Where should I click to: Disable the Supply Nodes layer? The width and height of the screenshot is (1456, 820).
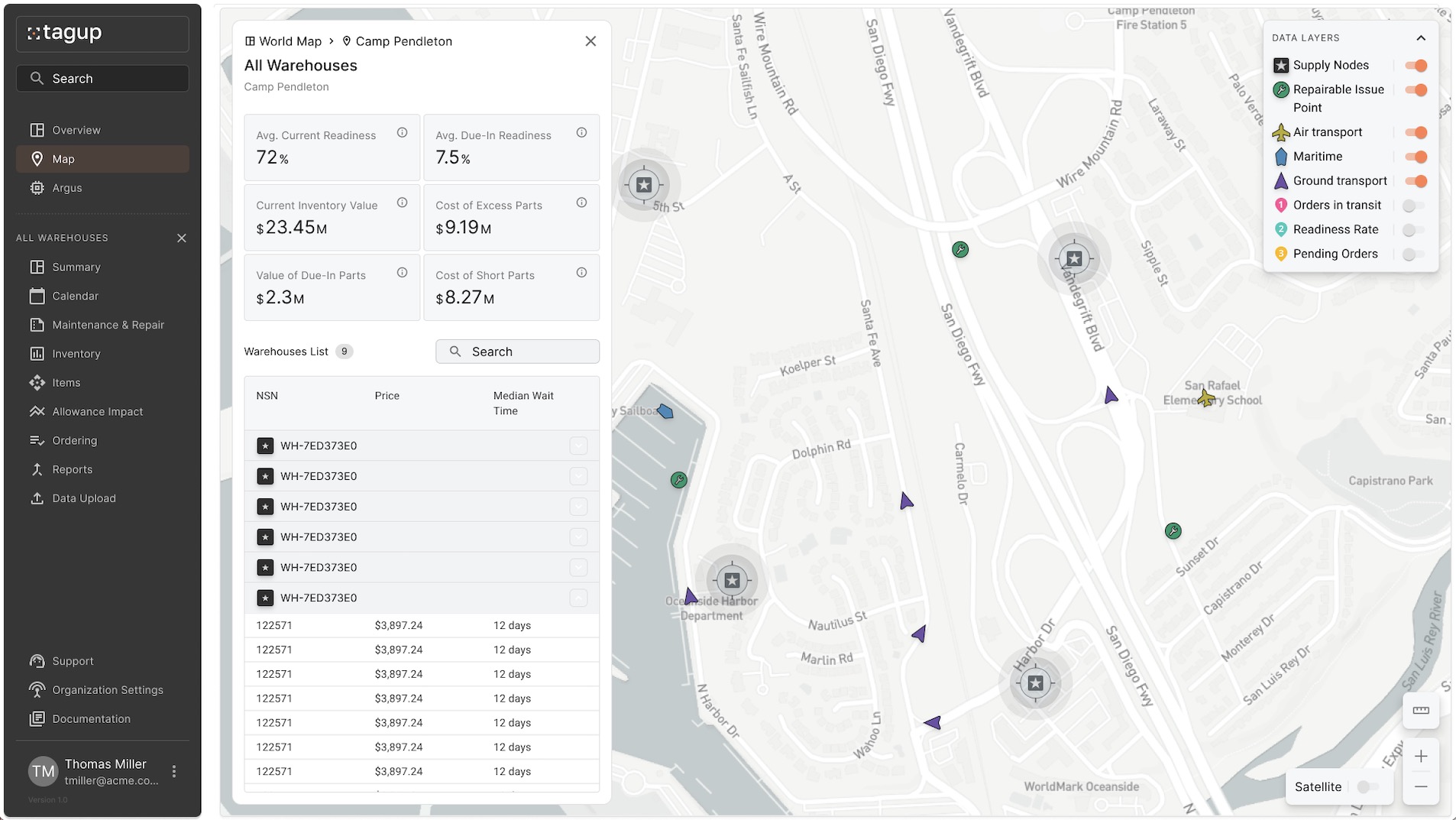tap(1416, 66)
